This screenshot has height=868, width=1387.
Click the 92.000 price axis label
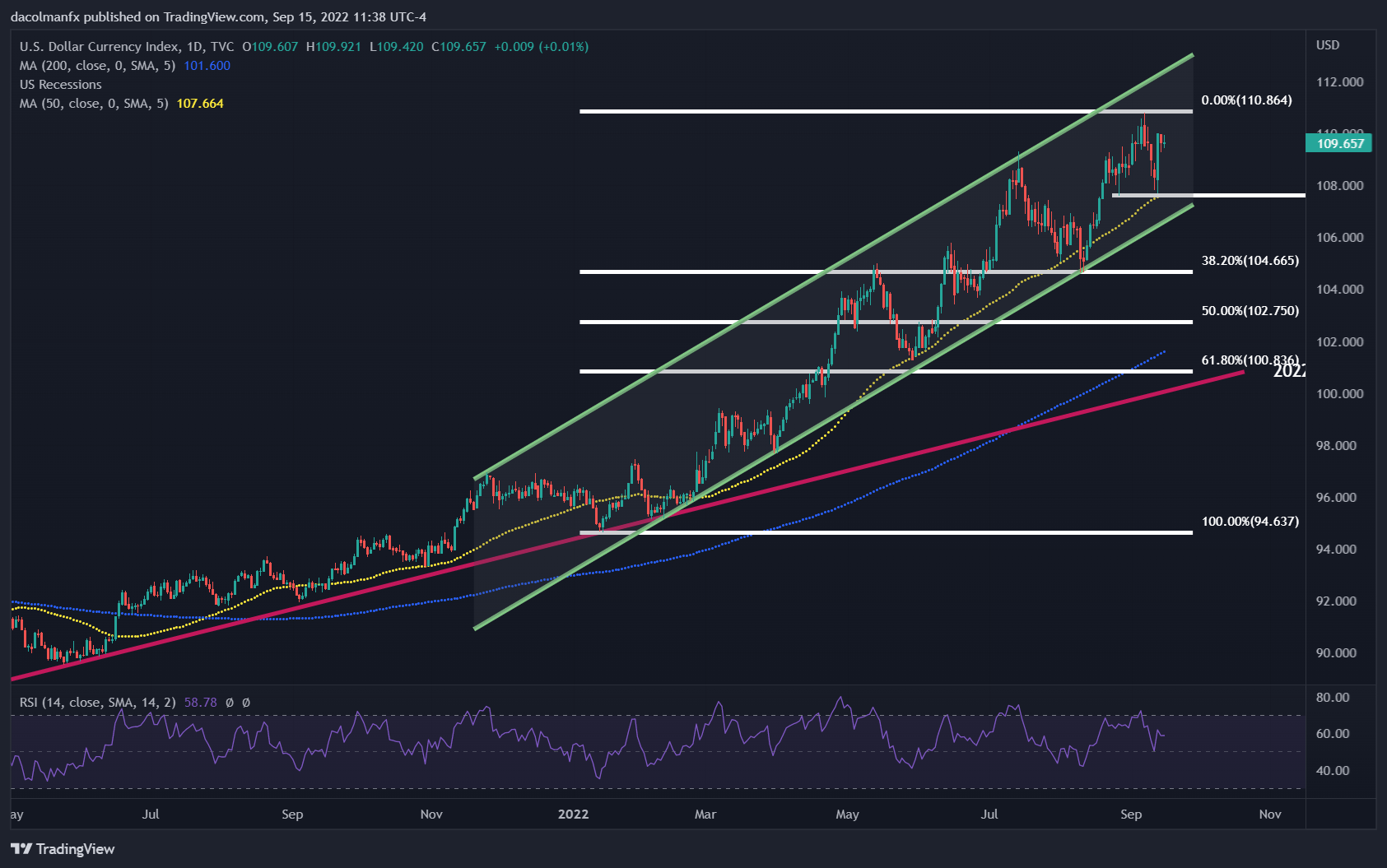pyautogui.click(x=1336, y=601)
